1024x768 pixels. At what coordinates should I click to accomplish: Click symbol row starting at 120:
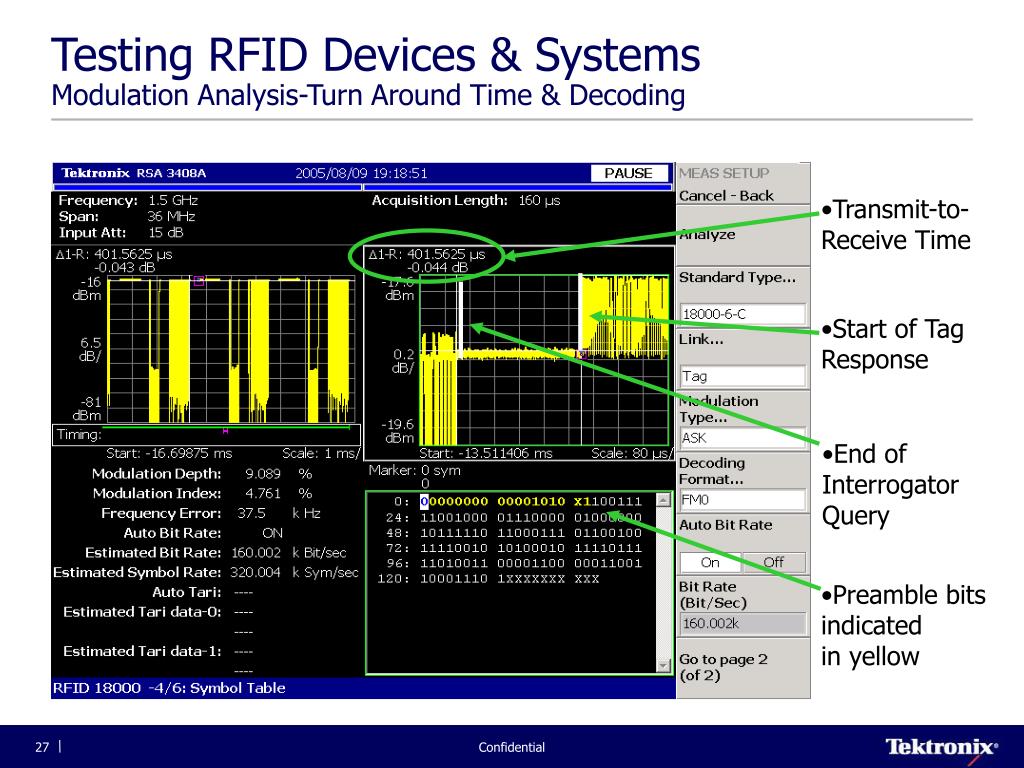coord(490,579)
